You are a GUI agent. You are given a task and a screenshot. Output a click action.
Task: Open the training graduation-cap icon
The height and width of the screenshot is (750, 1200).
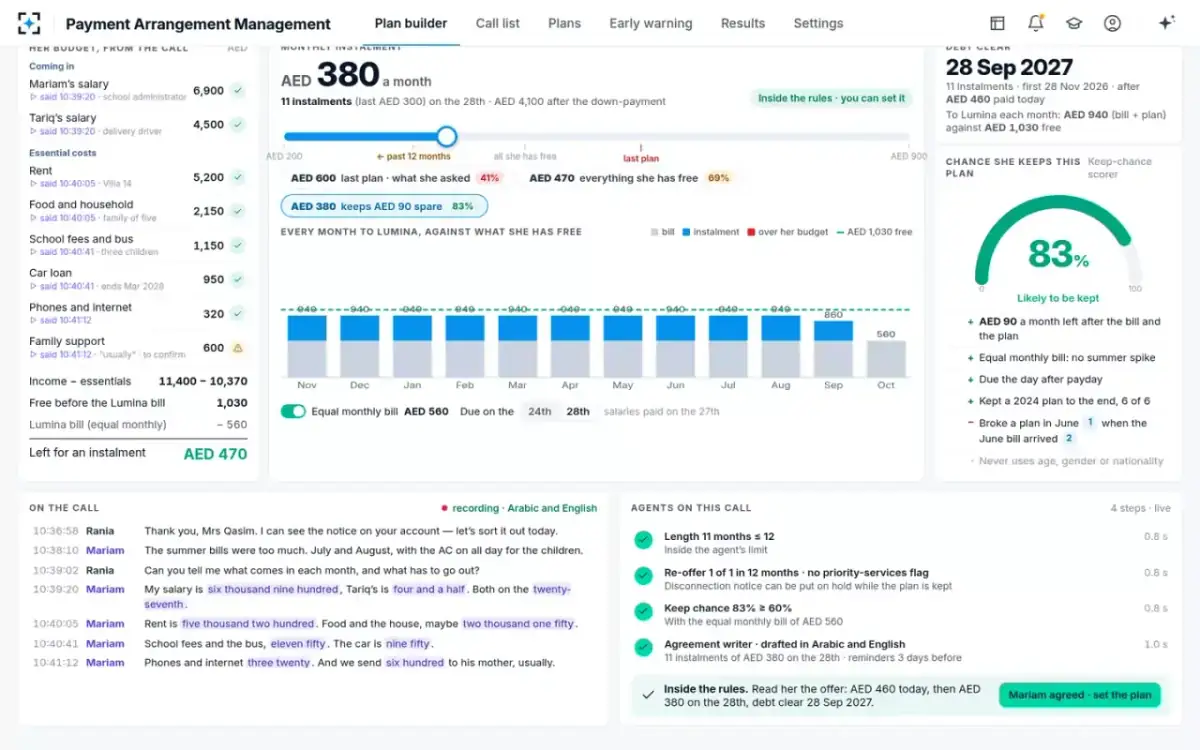coord(1074,23)
